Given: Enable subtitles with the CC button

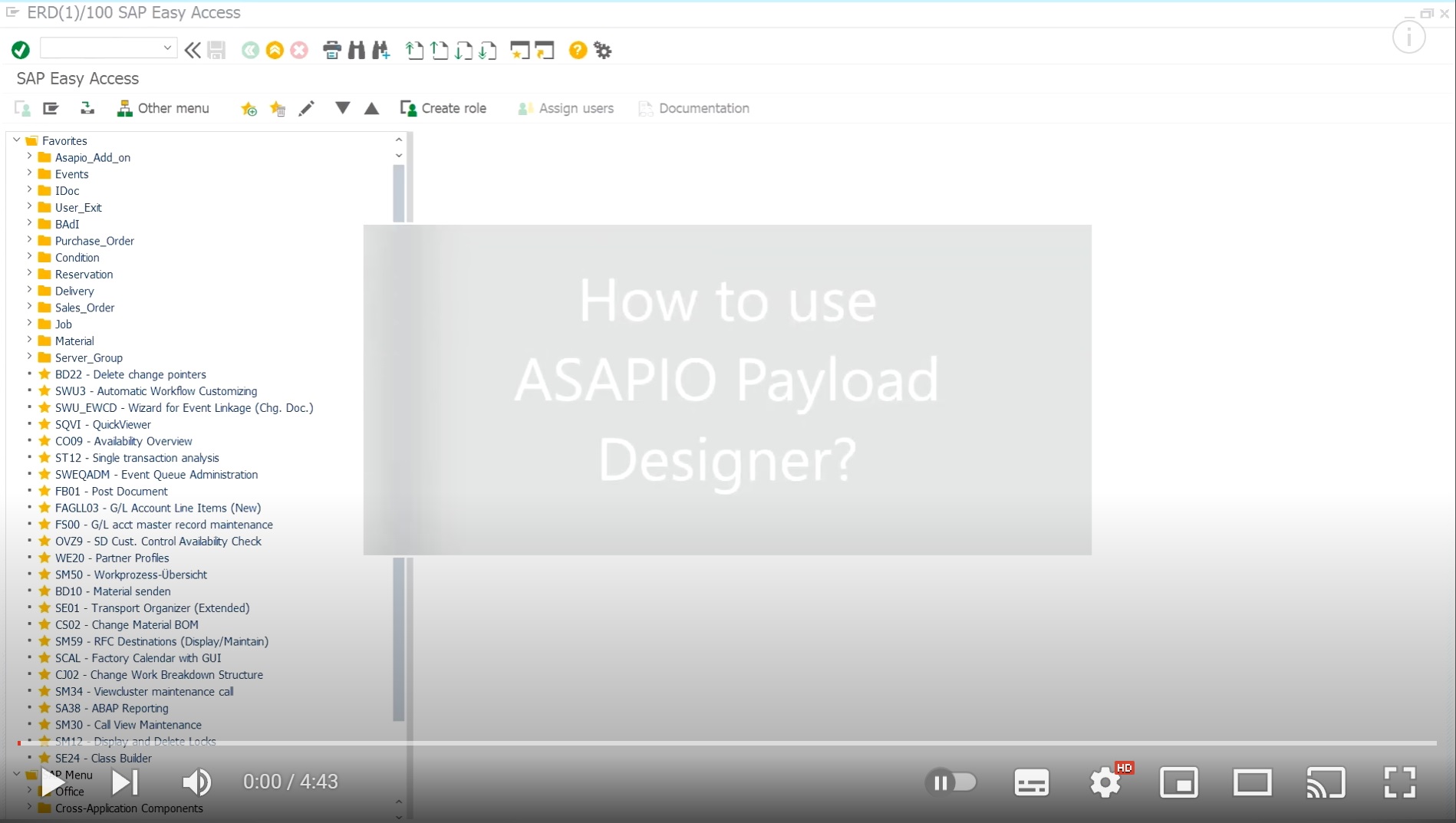Looking at the screenshot, I should [x=1030, y=782].
